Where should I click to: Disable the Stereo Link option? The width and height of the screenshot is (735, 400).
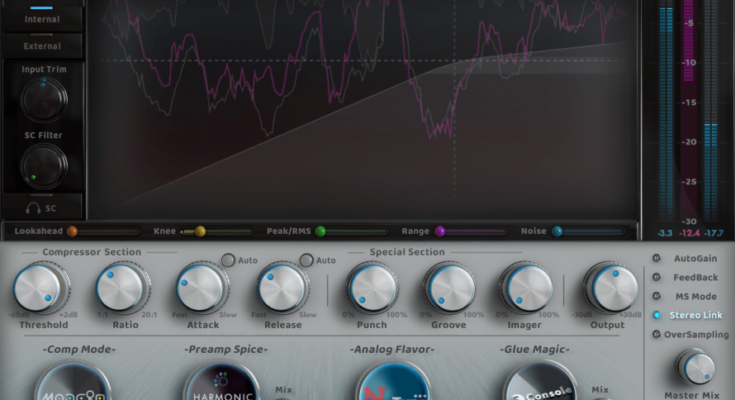656,315
